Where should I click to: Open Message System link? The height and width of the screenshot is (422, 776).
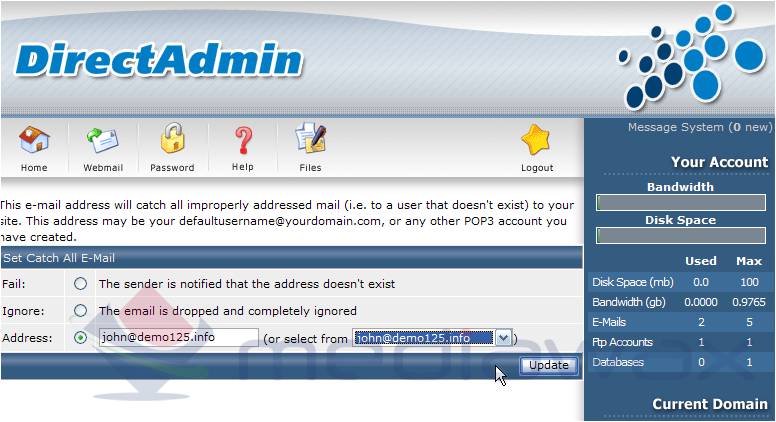tap(700, 127)
